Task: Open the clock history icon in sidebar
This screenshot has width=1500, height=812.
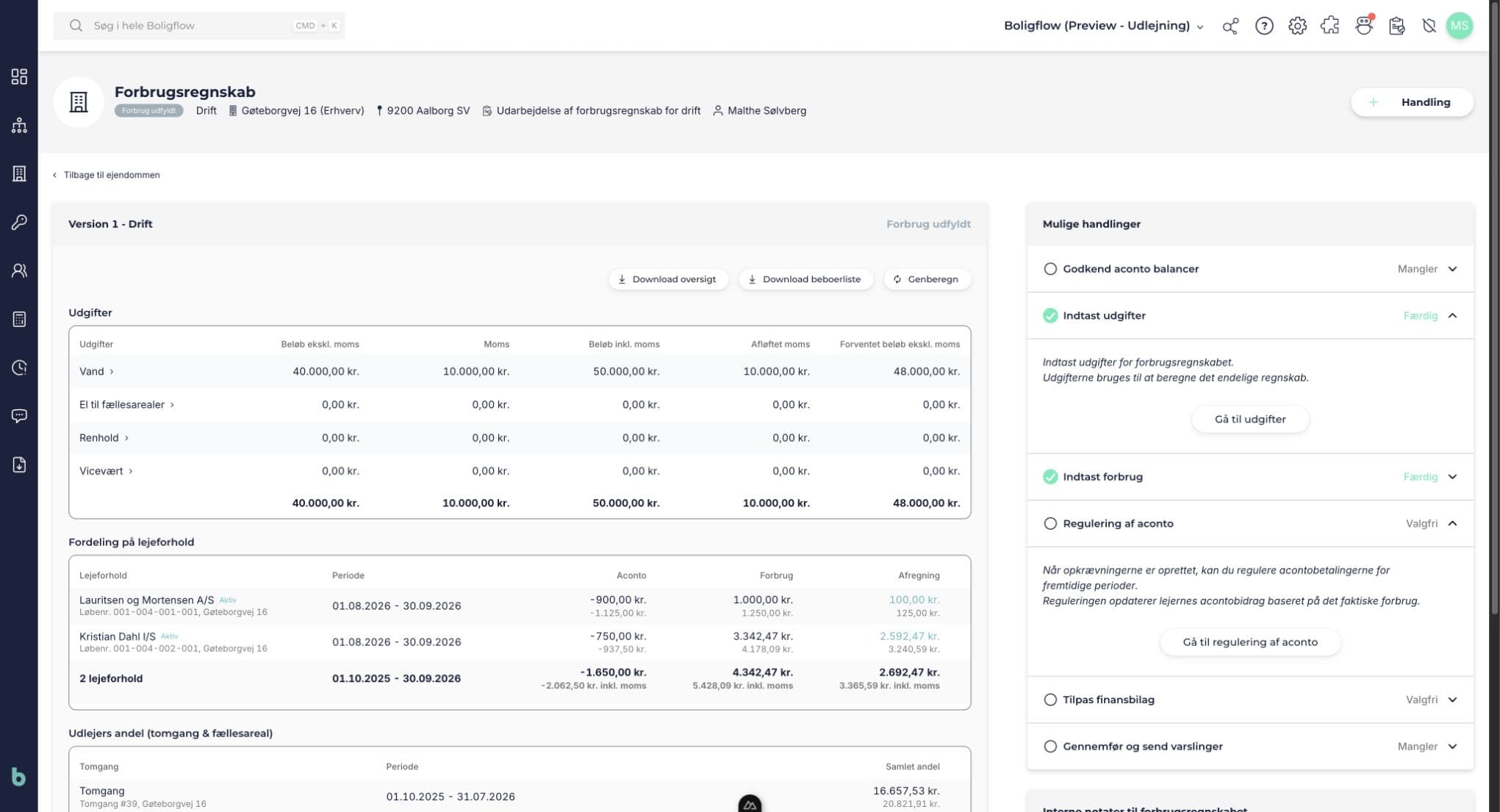Action: (x=19, y=367)
